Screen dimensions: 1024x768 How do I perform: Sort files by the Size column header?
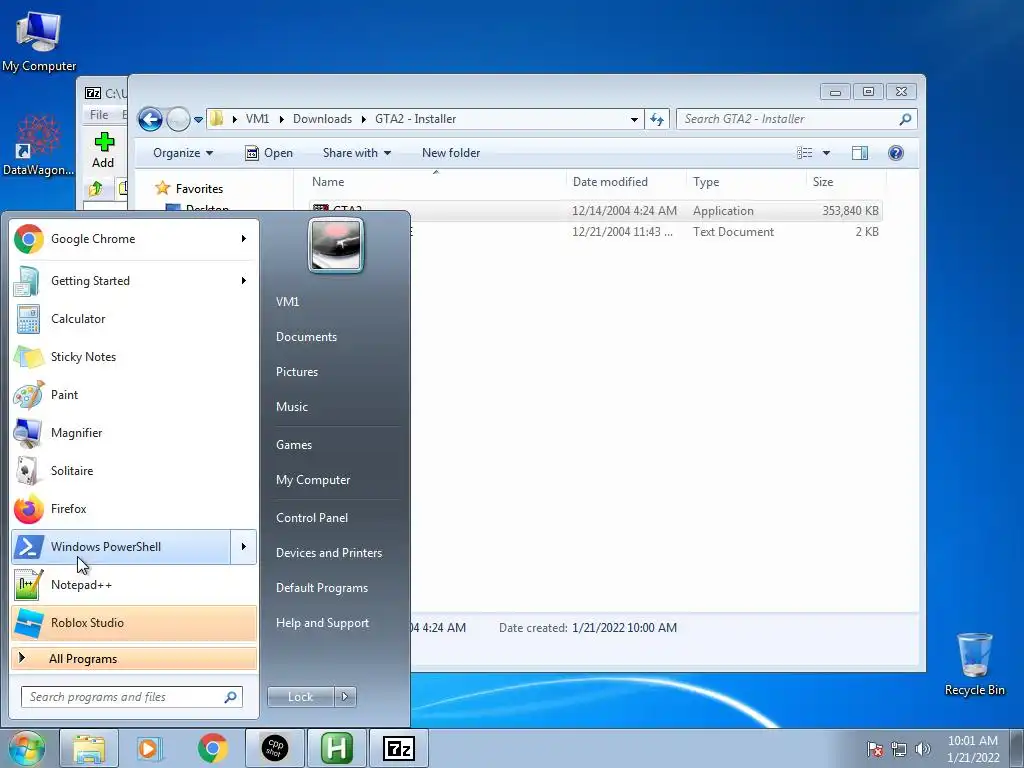(846, 182)
